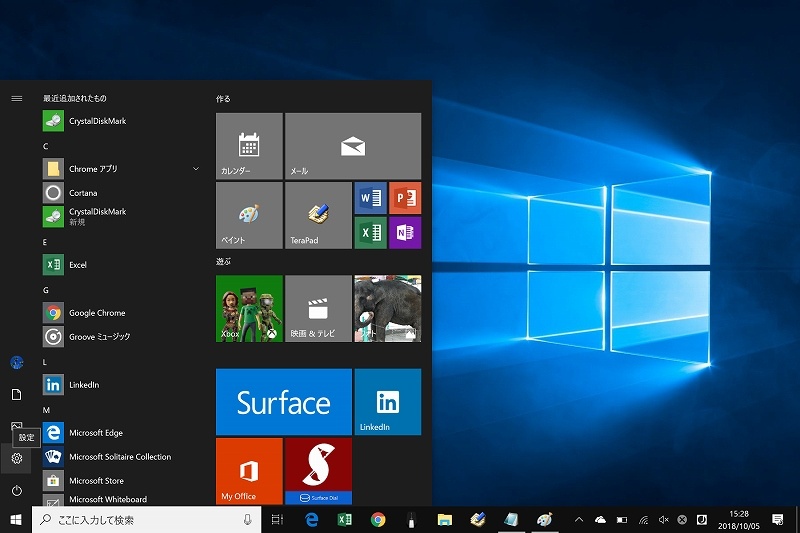Screen dimensions: 800x533
Task: Show hidden icons in the system tray
Action: click(578, 520)
